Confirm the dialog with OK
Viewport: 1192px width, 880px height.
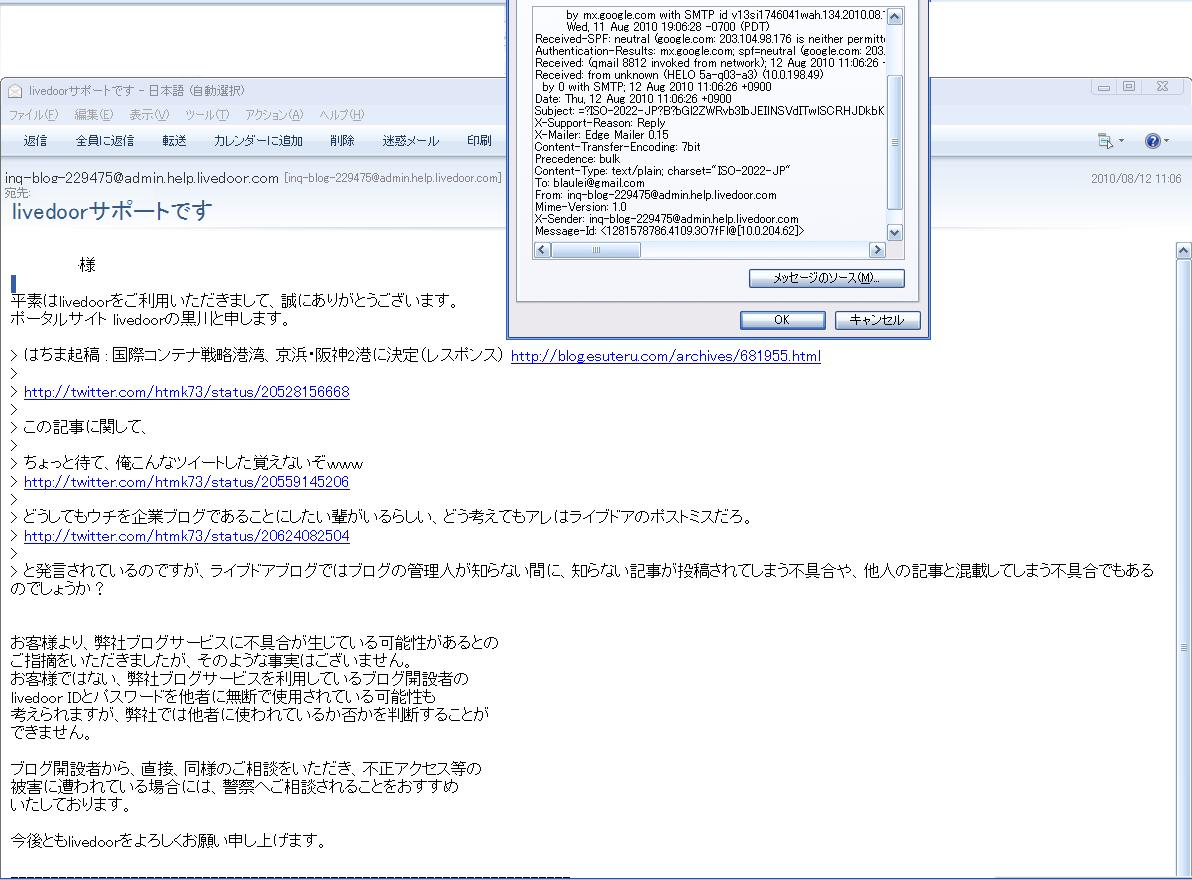point(782,320)
